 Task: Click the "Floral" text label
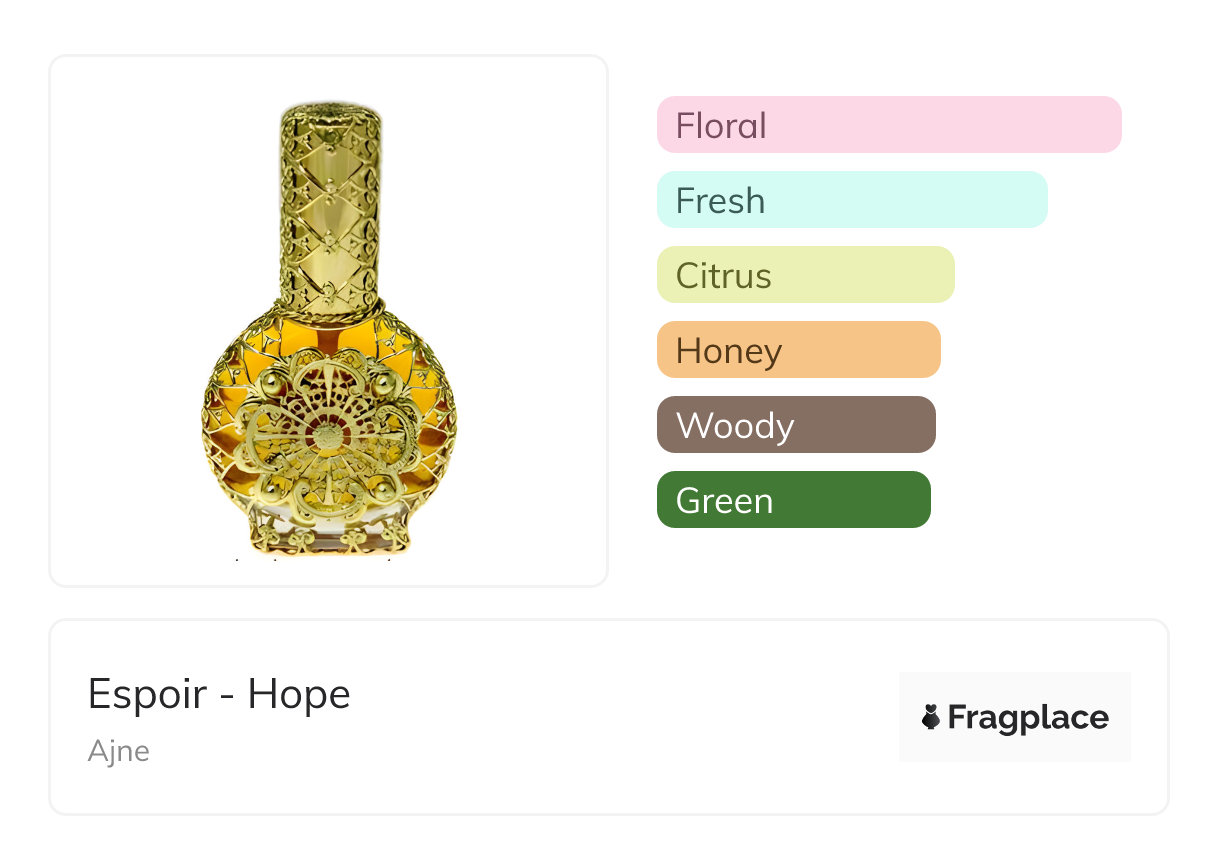pos(721,126)
